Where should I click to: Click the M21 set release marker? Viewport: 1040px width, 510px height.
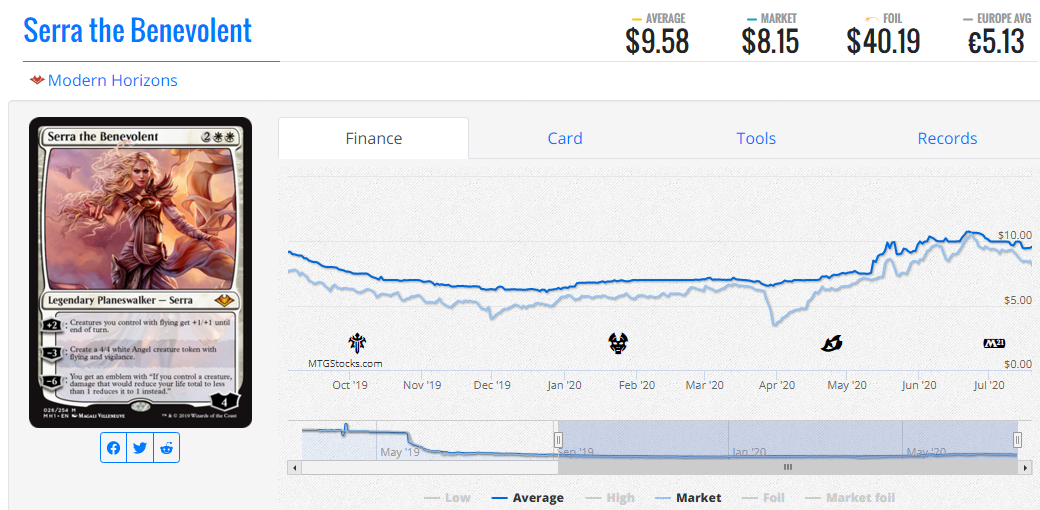994,344
